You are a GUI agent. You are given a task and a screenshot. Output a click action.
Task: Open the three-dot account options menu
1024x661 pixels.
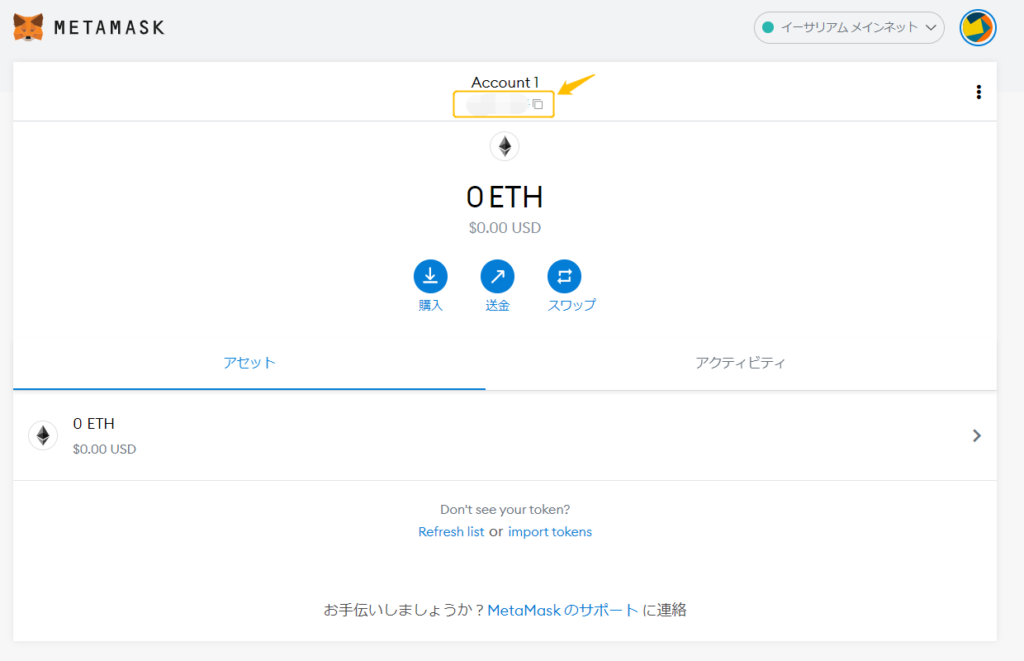[978, 92]
